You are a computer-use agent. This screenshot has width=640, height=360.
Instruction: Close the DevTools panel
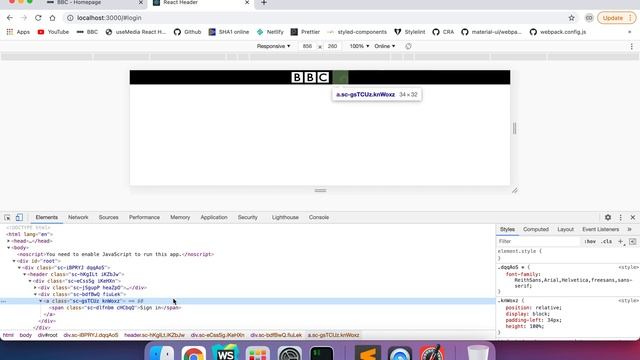click(633, 218)
